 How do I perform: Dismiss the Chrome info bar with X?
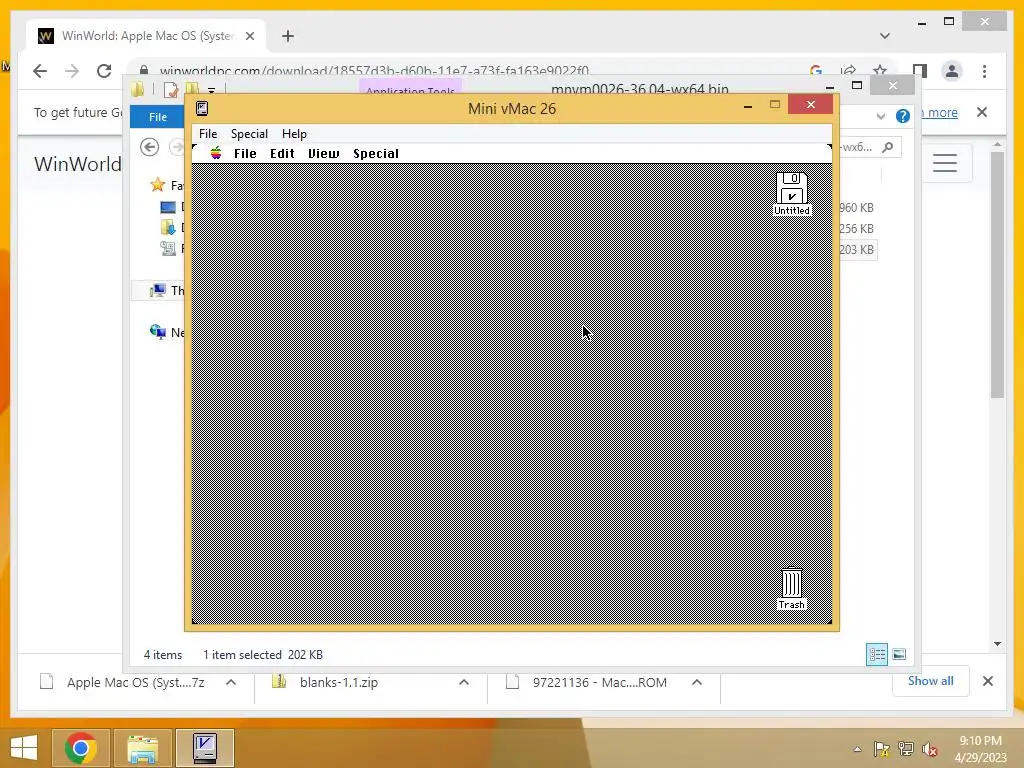tap(982, 112)
